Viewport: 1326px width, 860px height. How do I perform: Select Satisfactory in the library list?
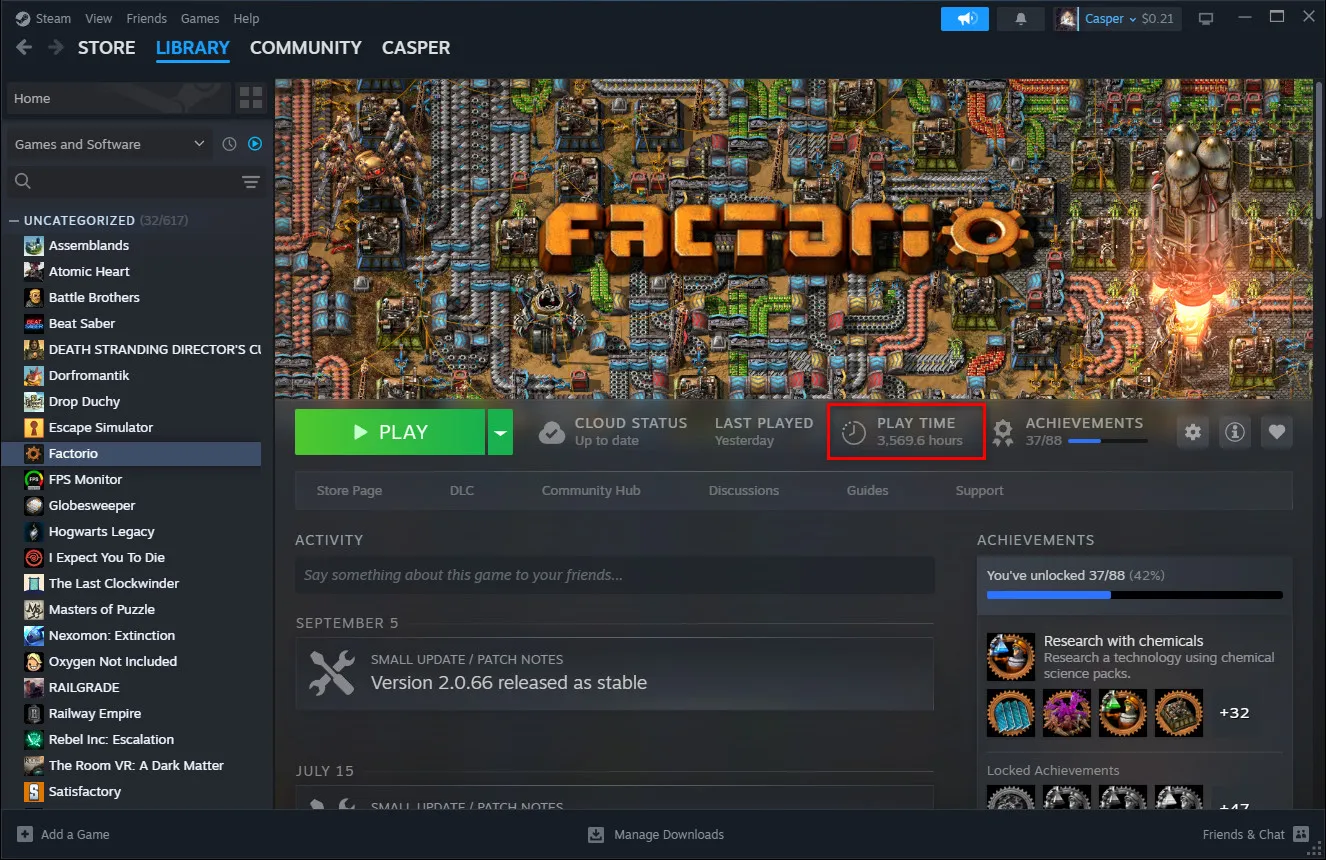coord(132,791)
